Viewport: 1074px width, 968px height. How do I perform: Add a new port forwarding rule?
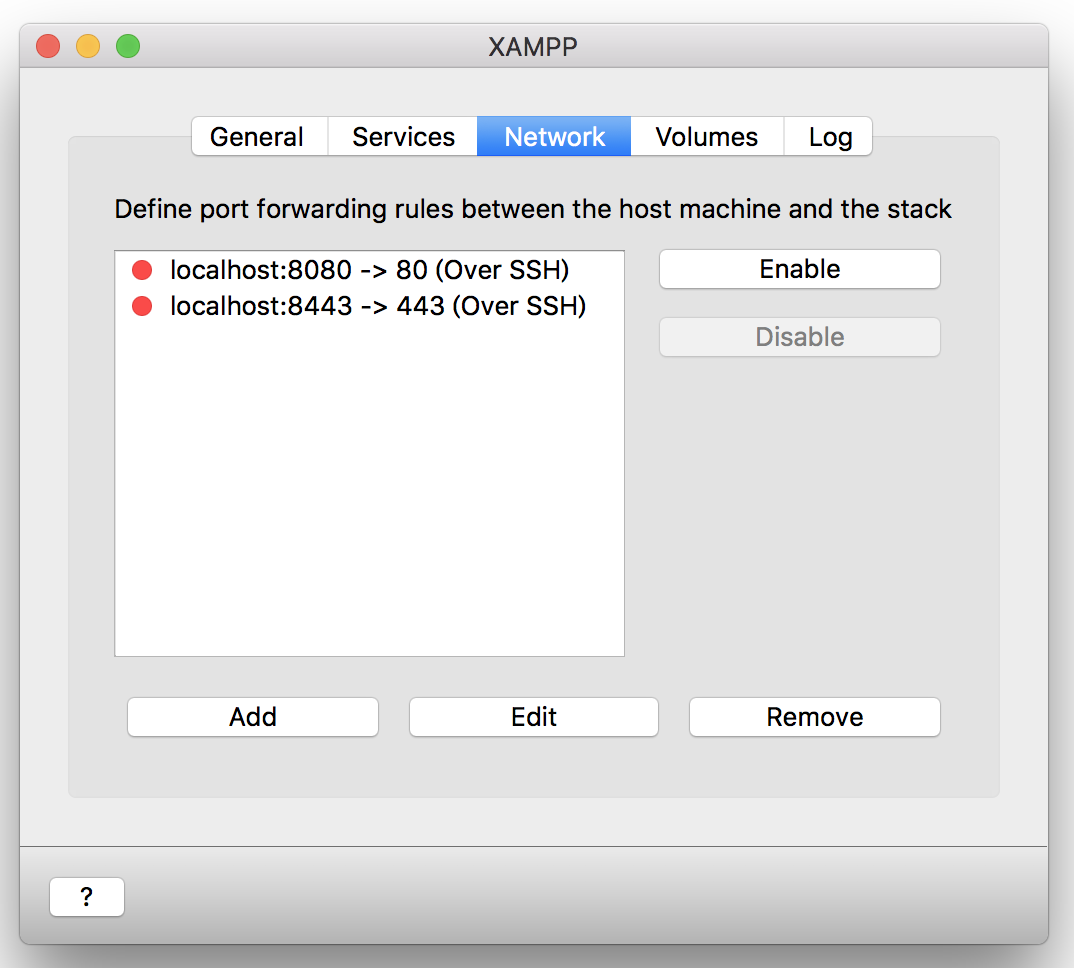(x=253, y=717)
